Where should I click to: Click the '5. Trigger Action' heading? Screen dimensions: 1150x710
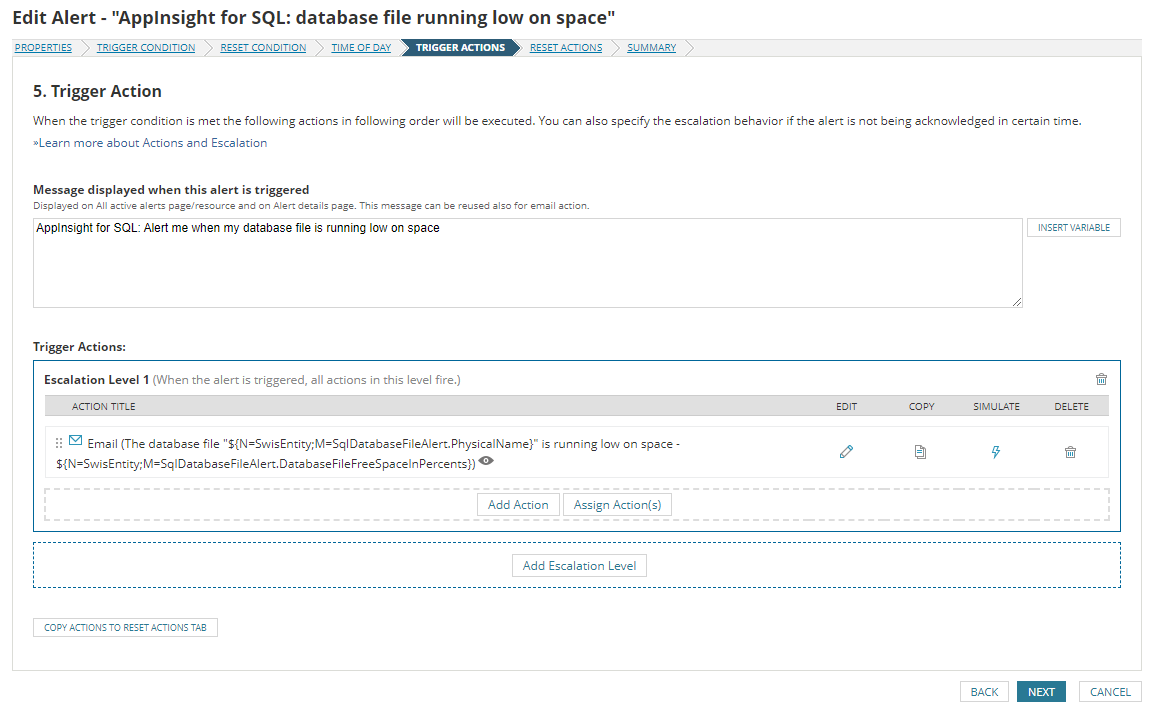coord(97,92)
